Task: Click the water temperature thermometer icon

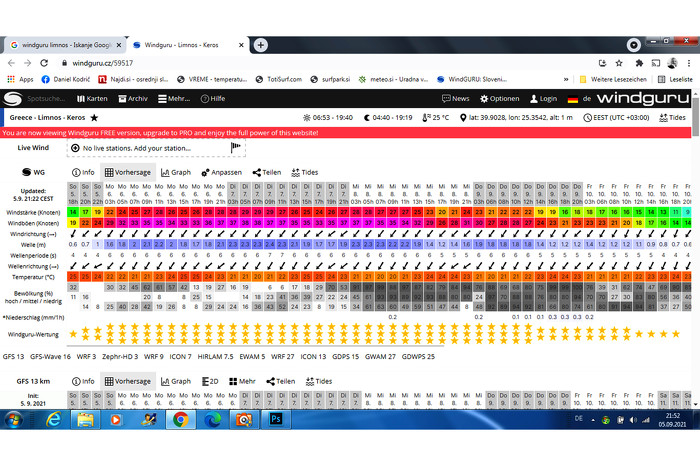Action: click(x=426, y=118)
